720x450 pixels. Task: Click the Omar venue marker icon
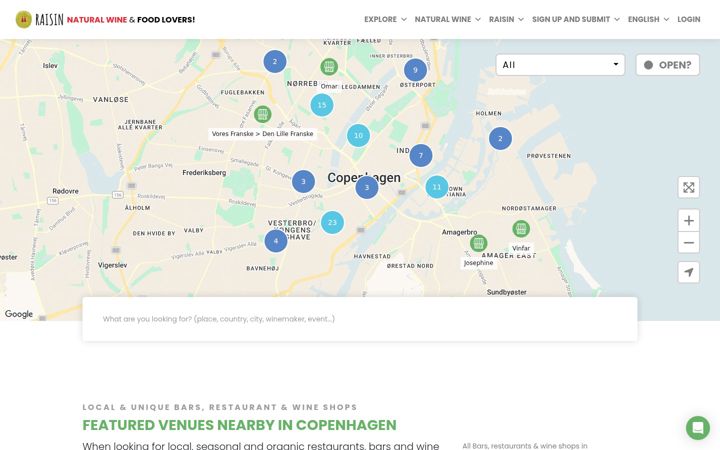click(x=329, y=67)
